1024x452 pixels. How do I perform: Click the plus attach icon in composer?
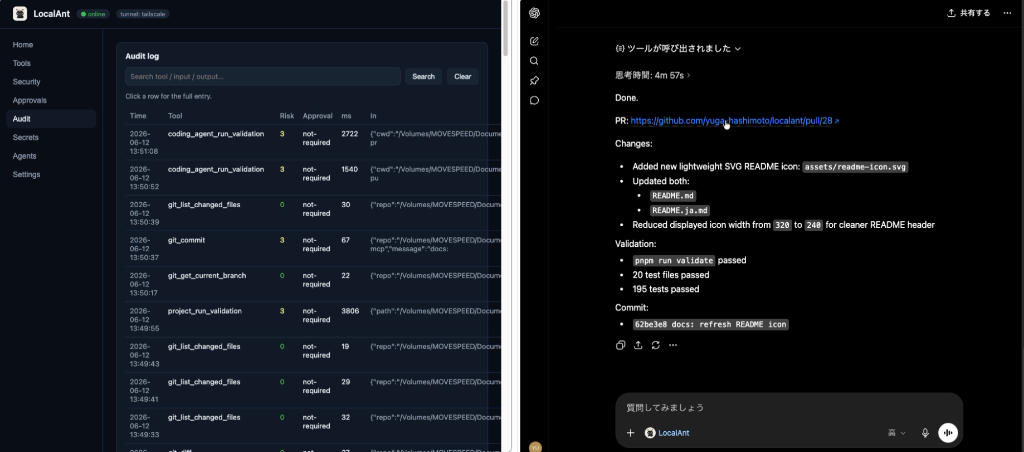click(630, 432)
